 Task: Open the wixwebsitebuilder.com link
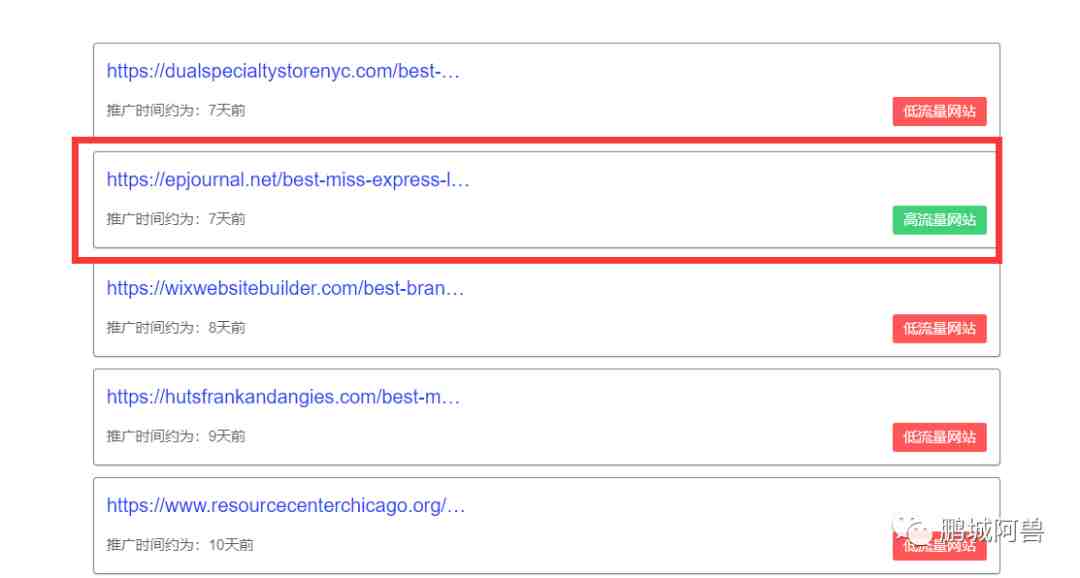pyautogui.click(x=285, y=289)
